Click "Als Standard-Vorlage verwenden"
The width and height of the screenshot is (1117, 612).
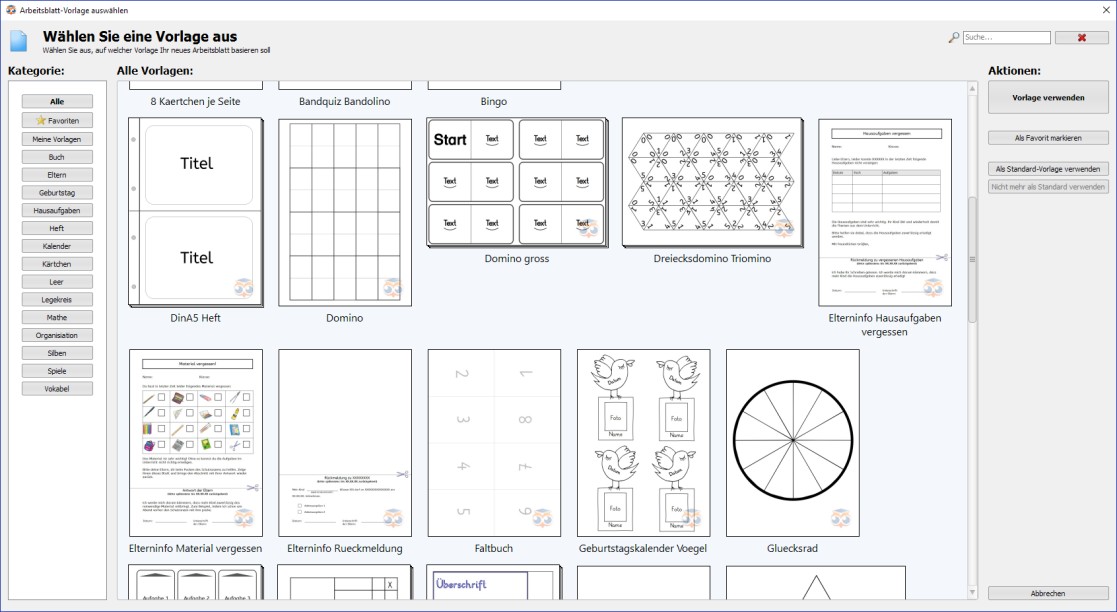(1048, 169)
